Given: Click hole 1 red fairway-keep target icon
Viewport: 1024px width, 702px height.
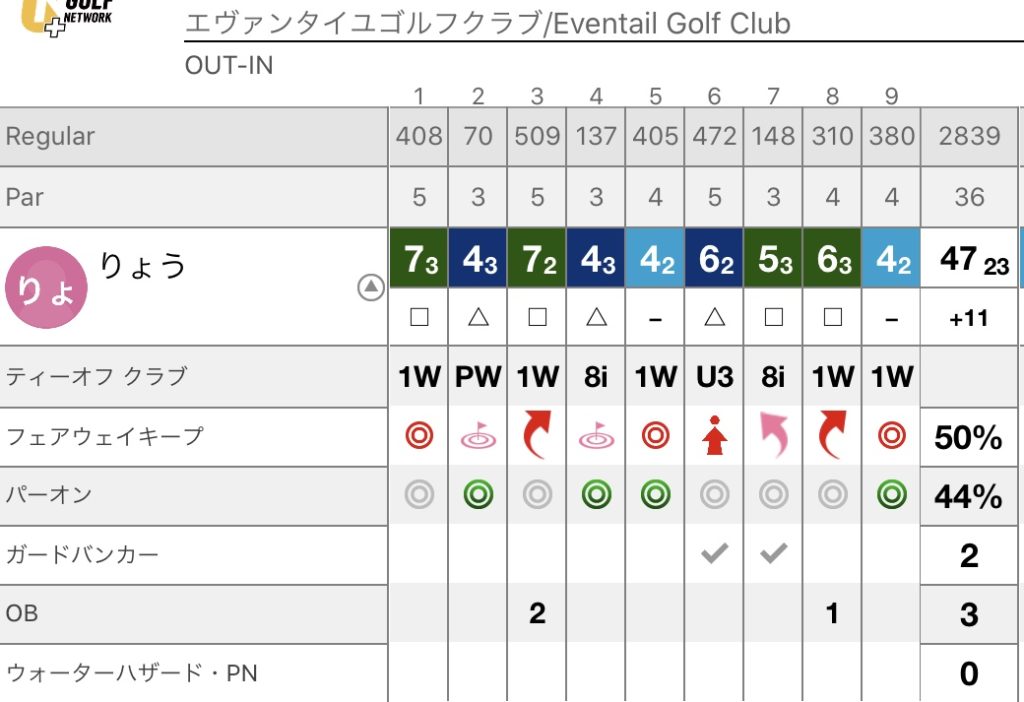Looking at the screenshot, I should pos(419,436).
